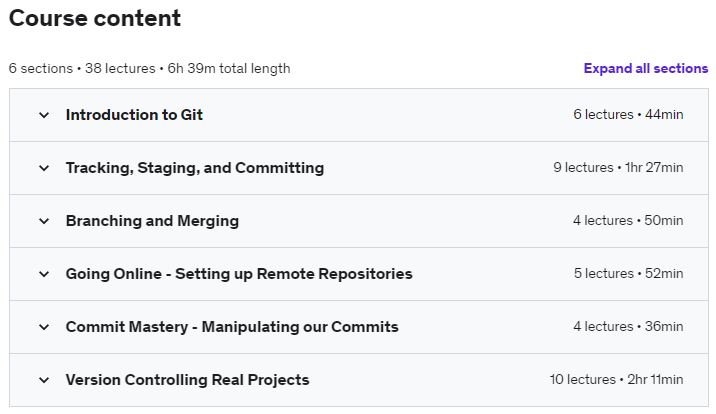Click the 4 lectures • 50min label
Image resolution: width=716 pixels, height=414 pixels.
(x=628, y=221)
